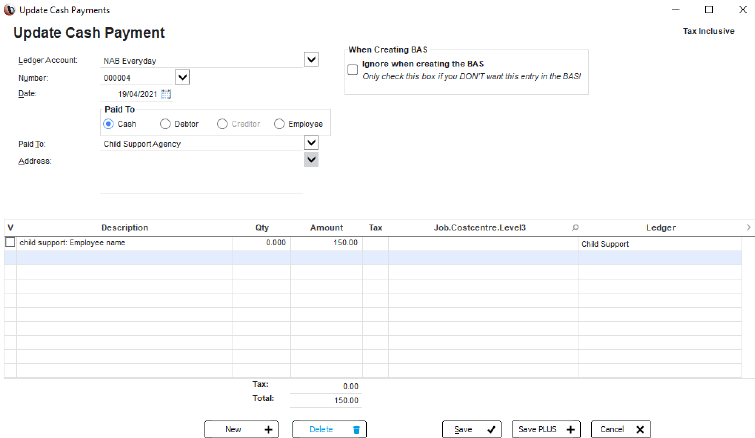Click the Ledger Account field NAB Everyday
This screenshot has height=438, width=755.
(201, 61)
